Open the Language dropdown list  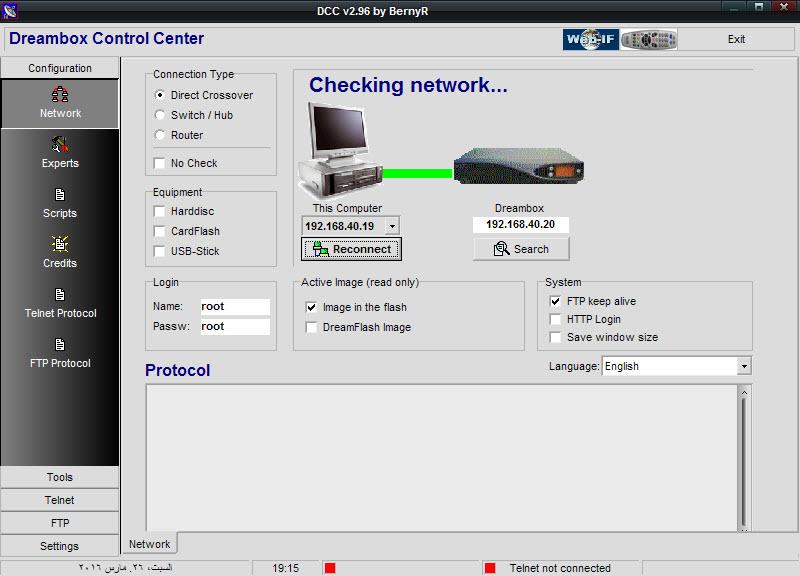pyautogui.click(x=744, y=366)
